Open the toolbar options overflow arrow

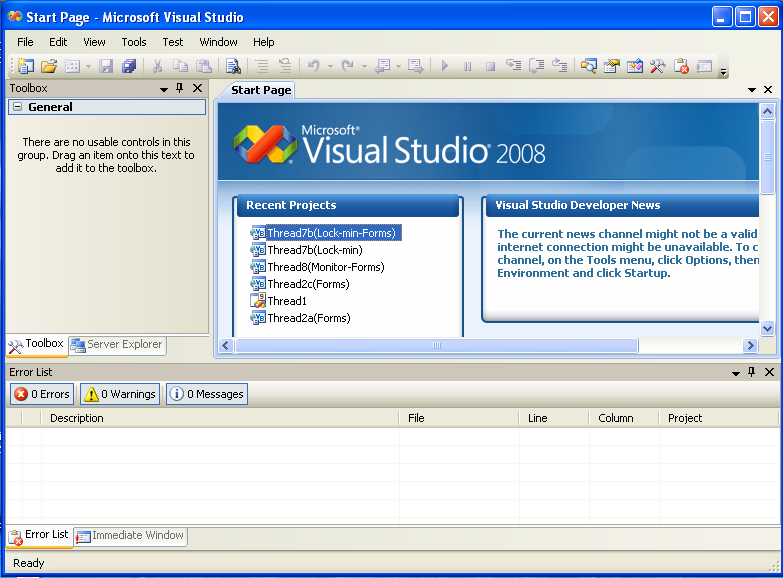pos(724,72)
